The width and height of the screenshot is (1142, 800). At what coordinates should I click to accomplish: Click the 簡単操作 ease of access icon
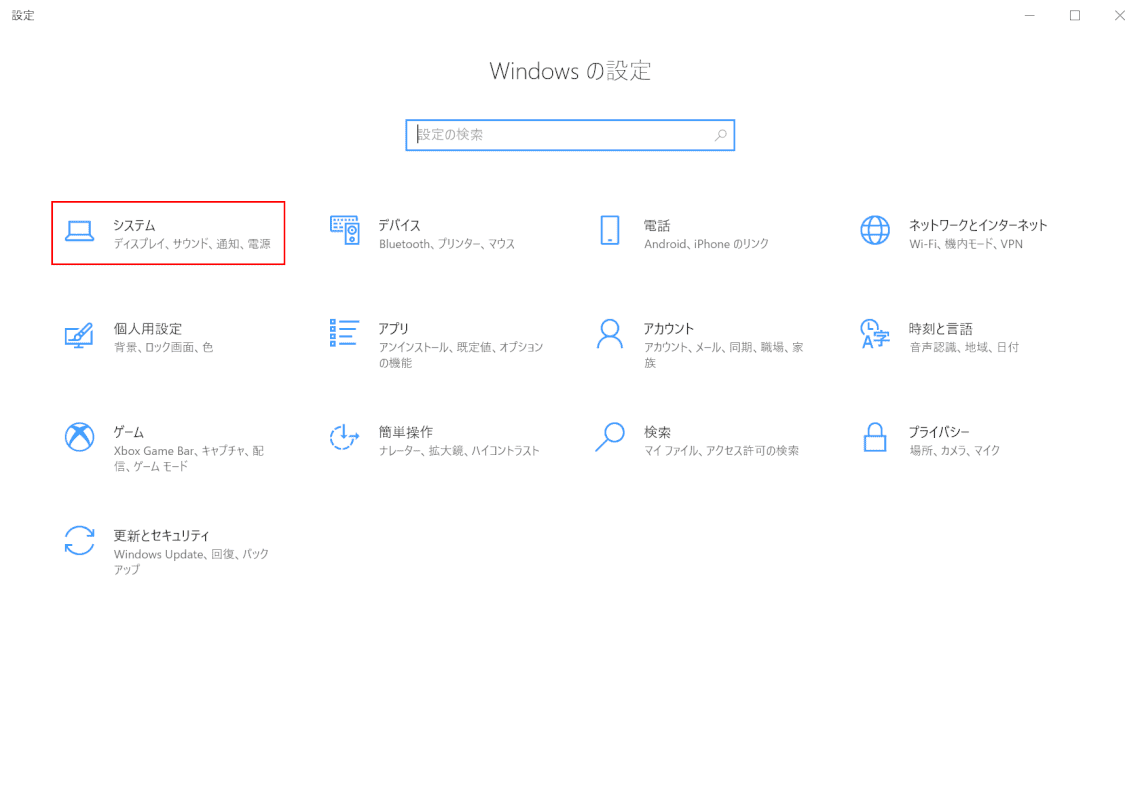pyautogui.click(x=344, y=437)
